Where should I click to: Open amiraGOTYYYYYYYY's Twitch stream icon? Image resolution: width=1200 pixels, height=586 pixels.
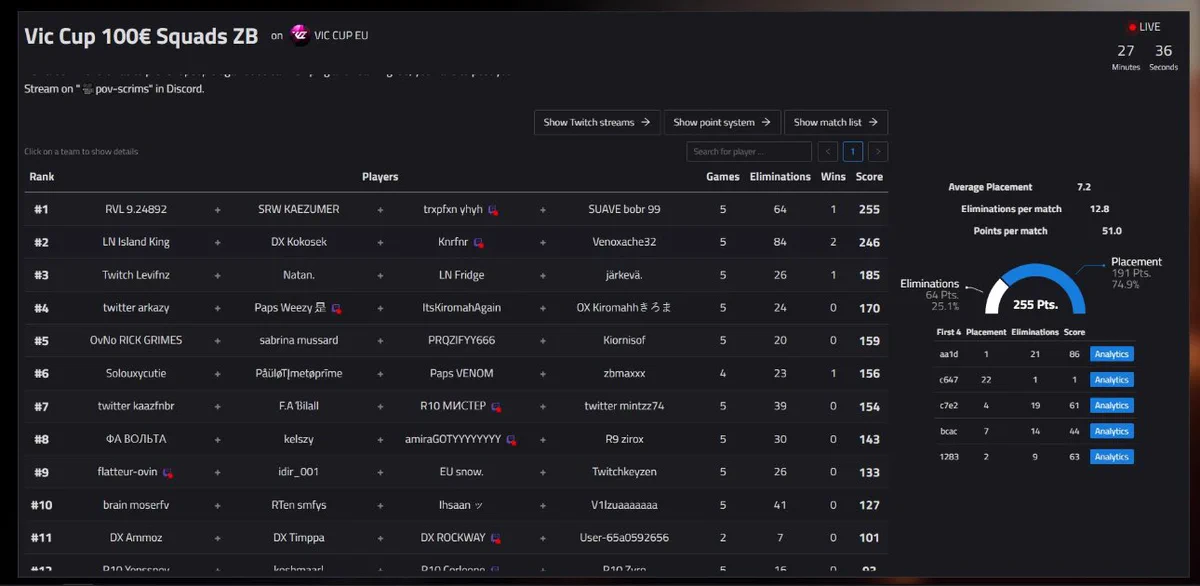[x=511, y=440]
